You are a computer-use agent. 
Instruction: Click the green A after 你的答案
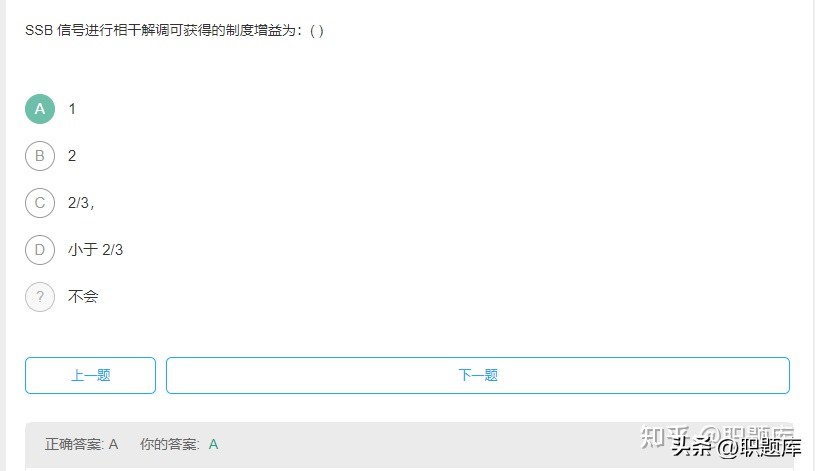214,444
